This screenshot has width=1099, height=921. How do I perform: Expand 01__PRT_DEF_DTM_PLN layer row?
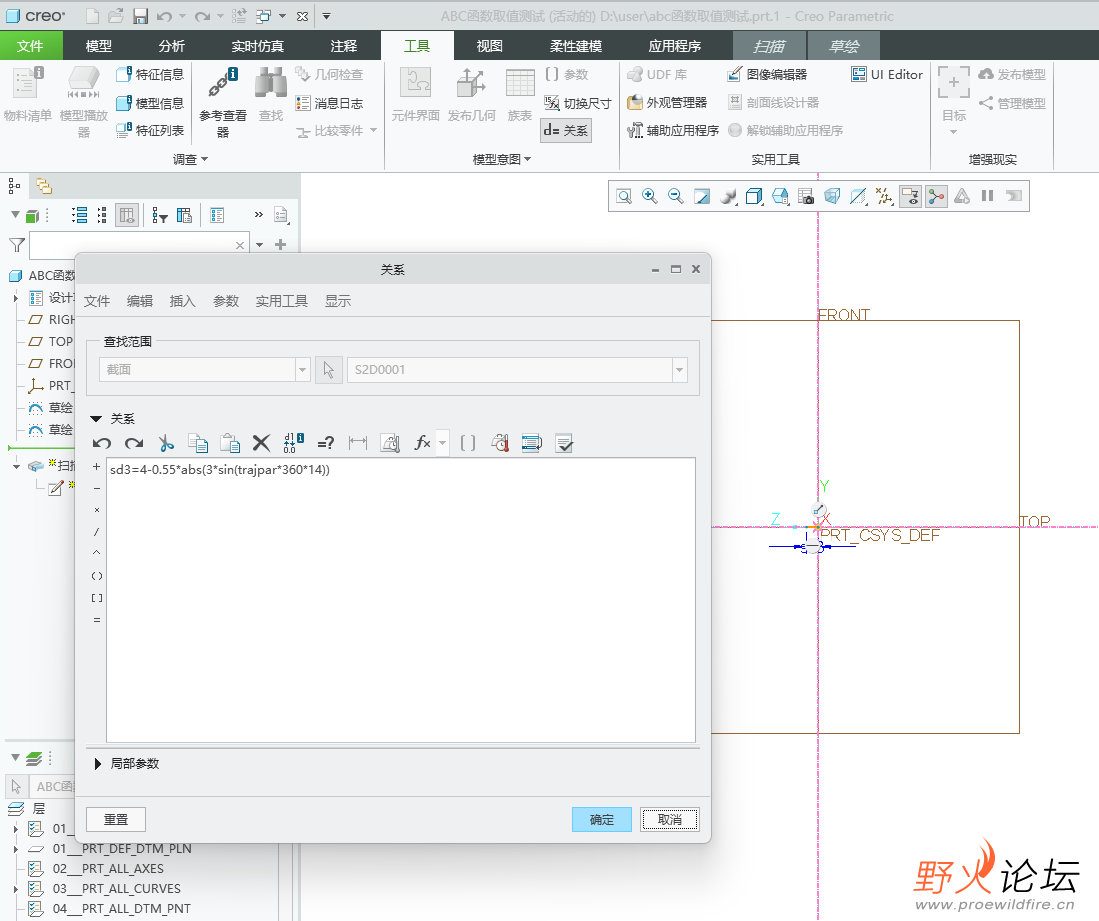tap(15, 849)
